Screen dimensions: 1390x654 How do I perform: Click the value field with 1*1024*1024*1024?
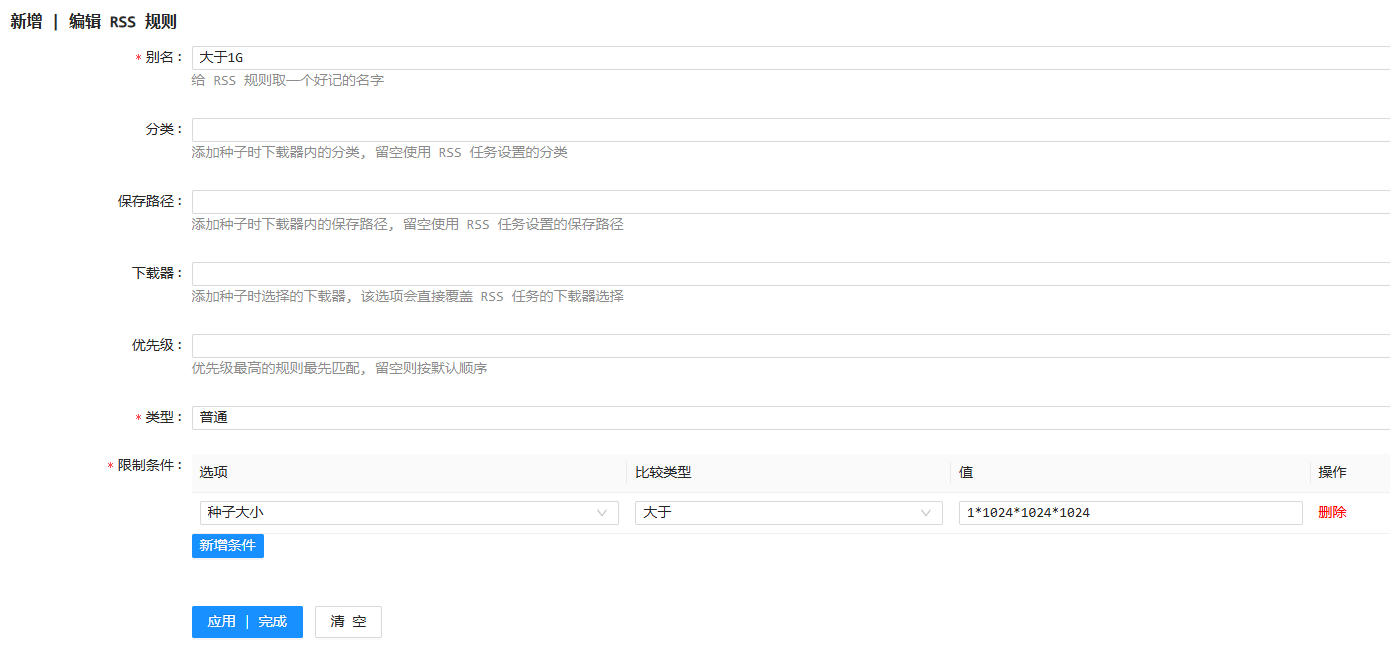coord(1130,513)
